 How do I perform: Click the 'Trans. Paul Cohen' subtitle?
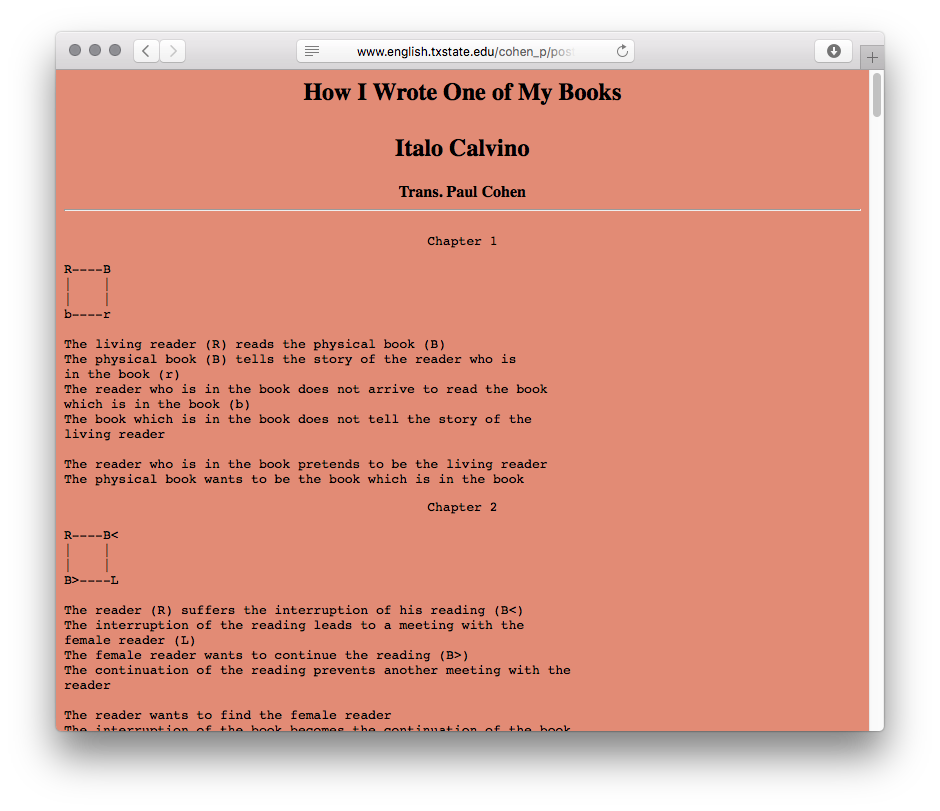(x=462, y=192)
